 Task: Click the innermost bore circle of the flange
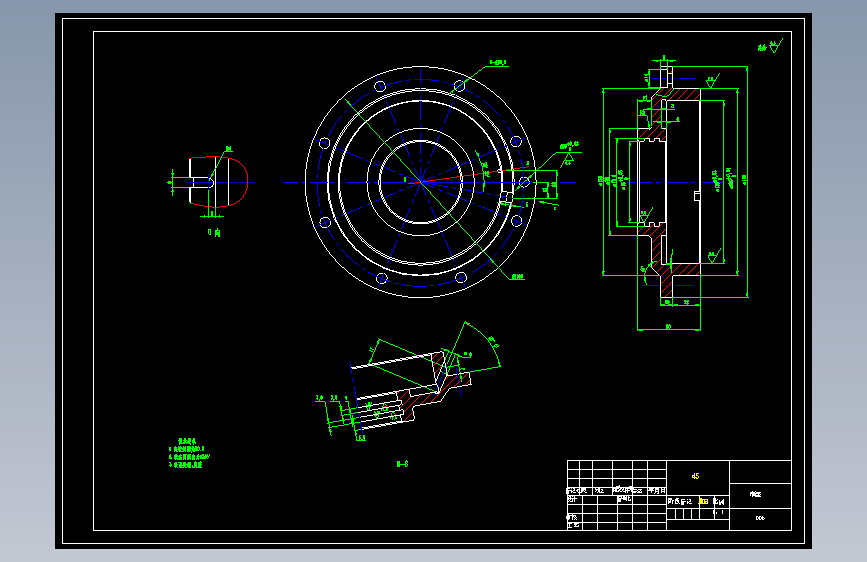click(x=421, y=182)
